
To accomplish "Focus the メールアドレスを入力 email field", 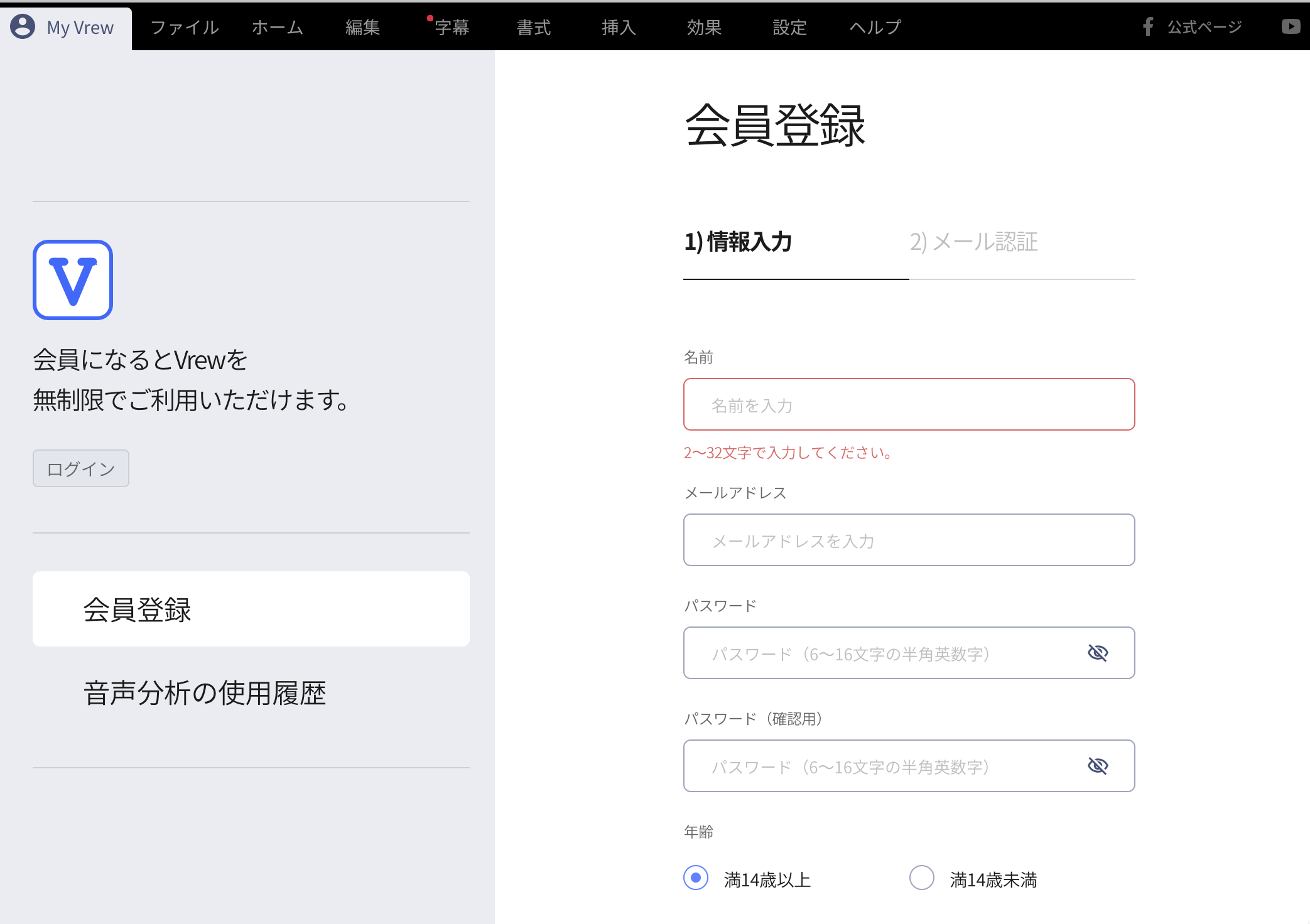I will (909, 540).
